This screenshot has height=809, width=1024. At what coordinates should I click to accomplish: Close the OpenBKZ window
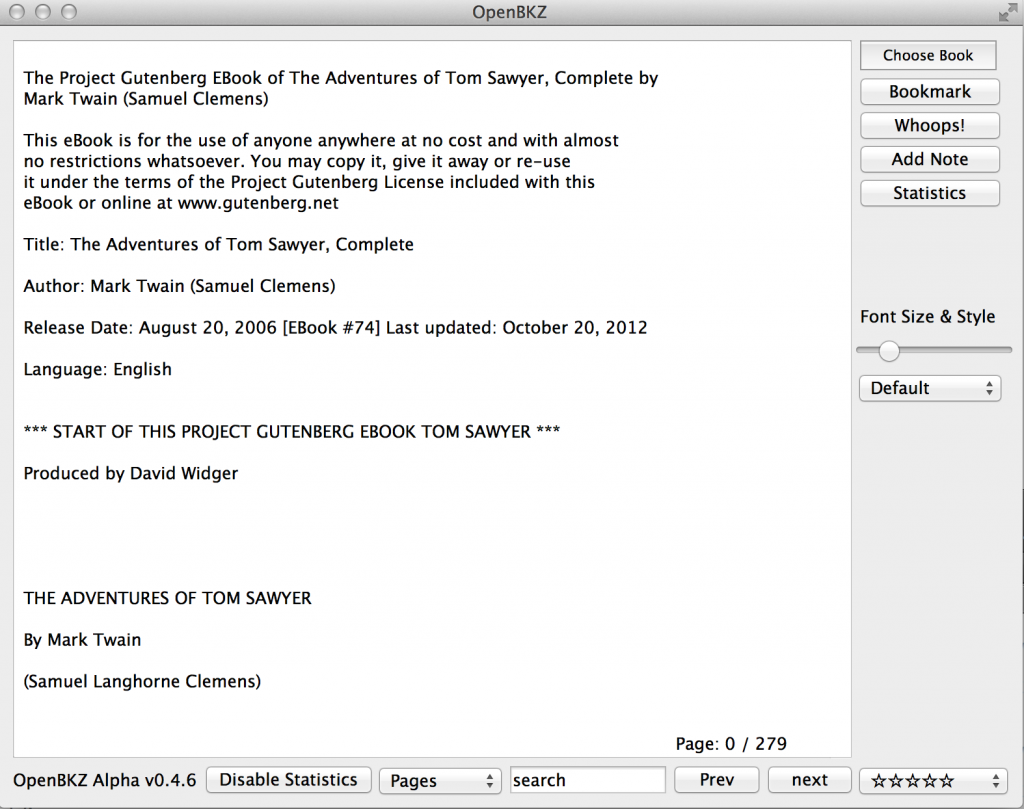pyautogui.click(x=19, y=13)
